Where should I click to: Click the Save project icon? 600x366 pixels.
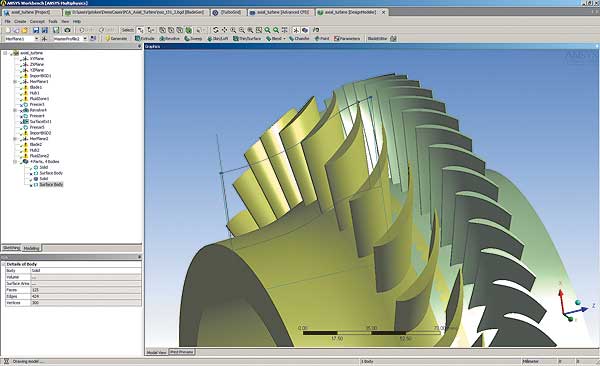pyautogui.click(x=36, y=30)
